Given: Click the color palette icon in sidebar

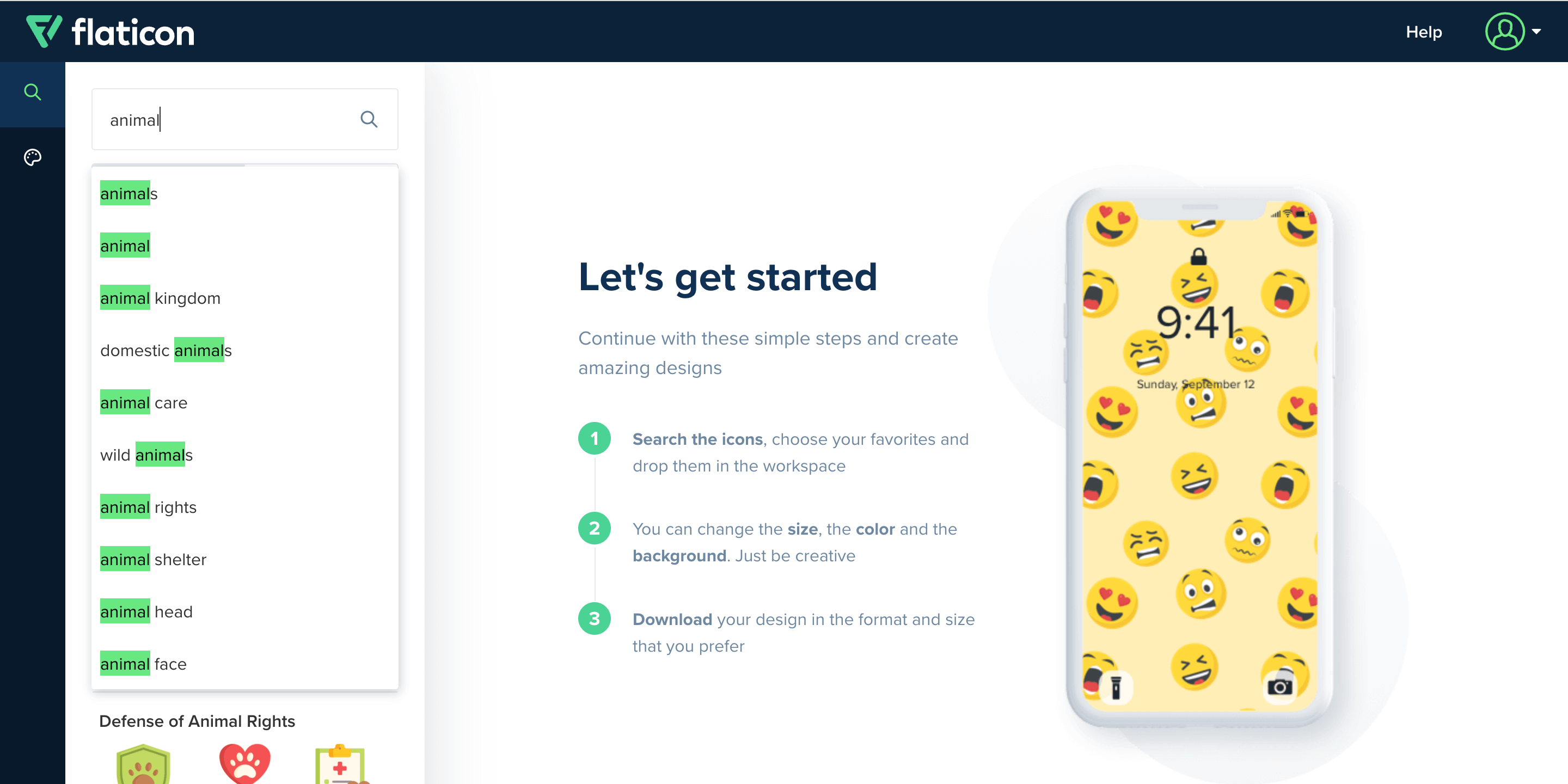Looking at the screenshot, I should [33, 157].
